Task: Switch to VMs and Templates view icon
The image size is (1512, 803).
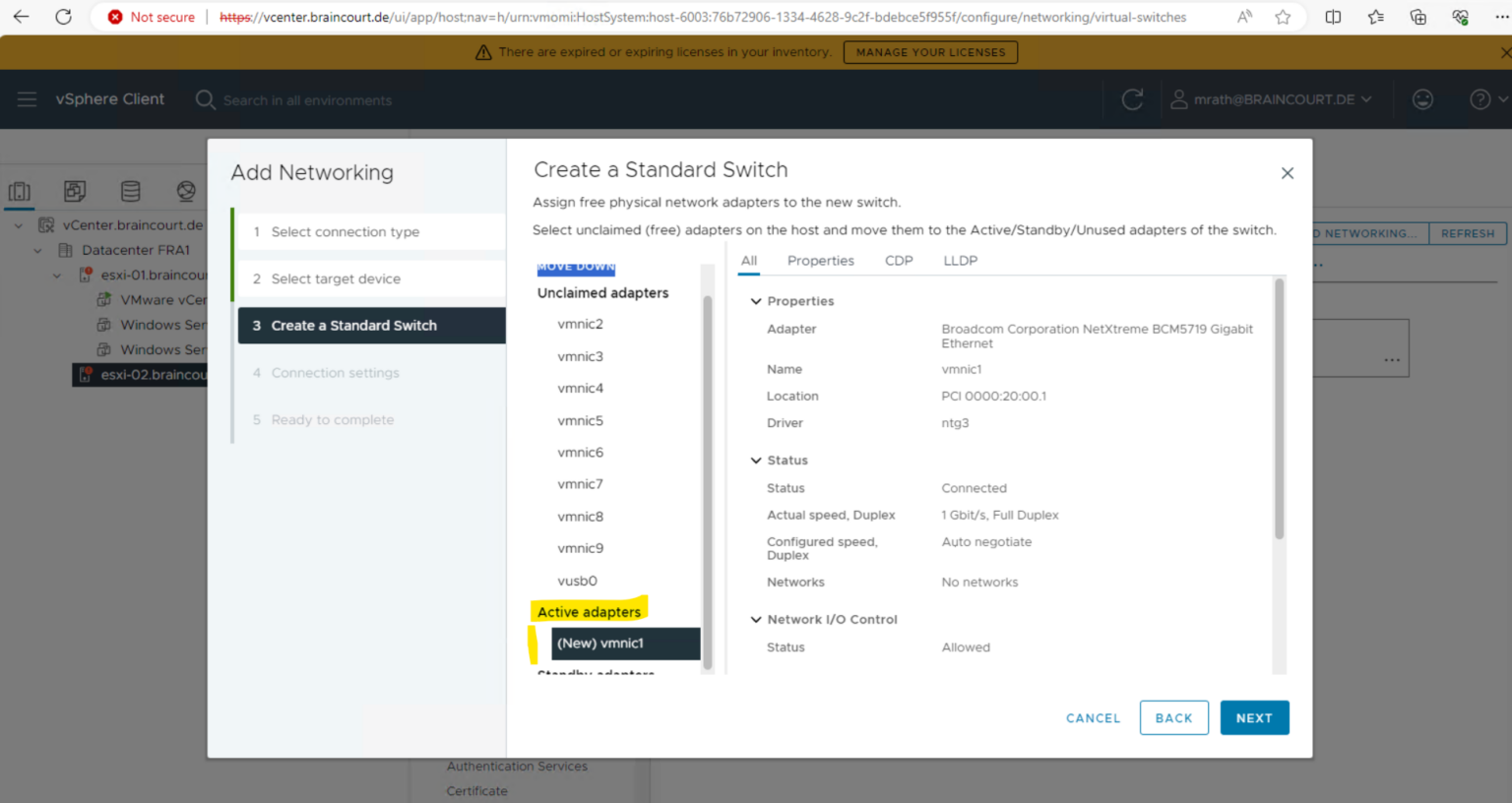Action: [x=75, y=191]
